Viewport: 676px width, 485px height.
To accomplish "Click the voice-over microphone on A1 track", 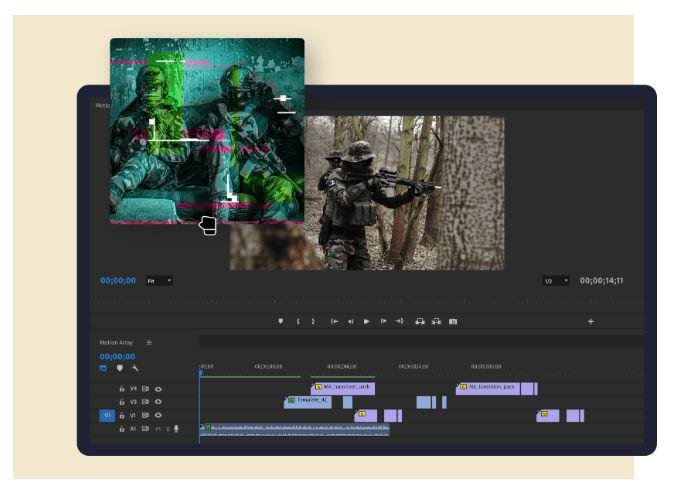I will pos(176,429).
